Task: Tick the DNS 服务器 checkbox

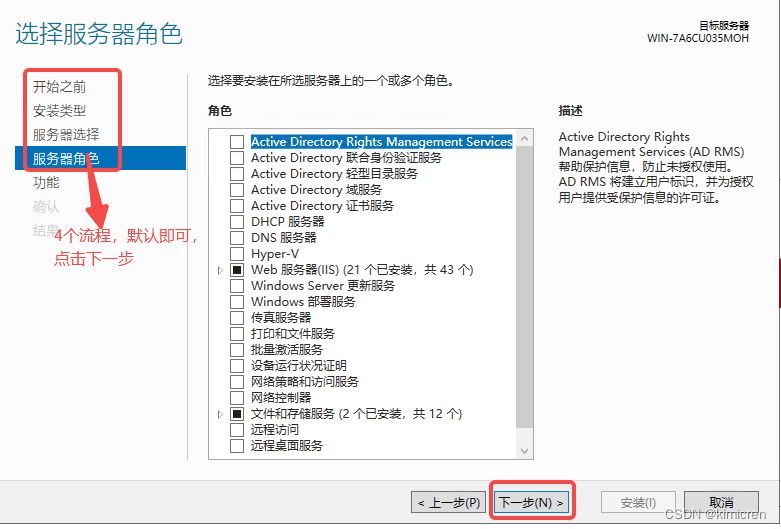Action: 237,238
